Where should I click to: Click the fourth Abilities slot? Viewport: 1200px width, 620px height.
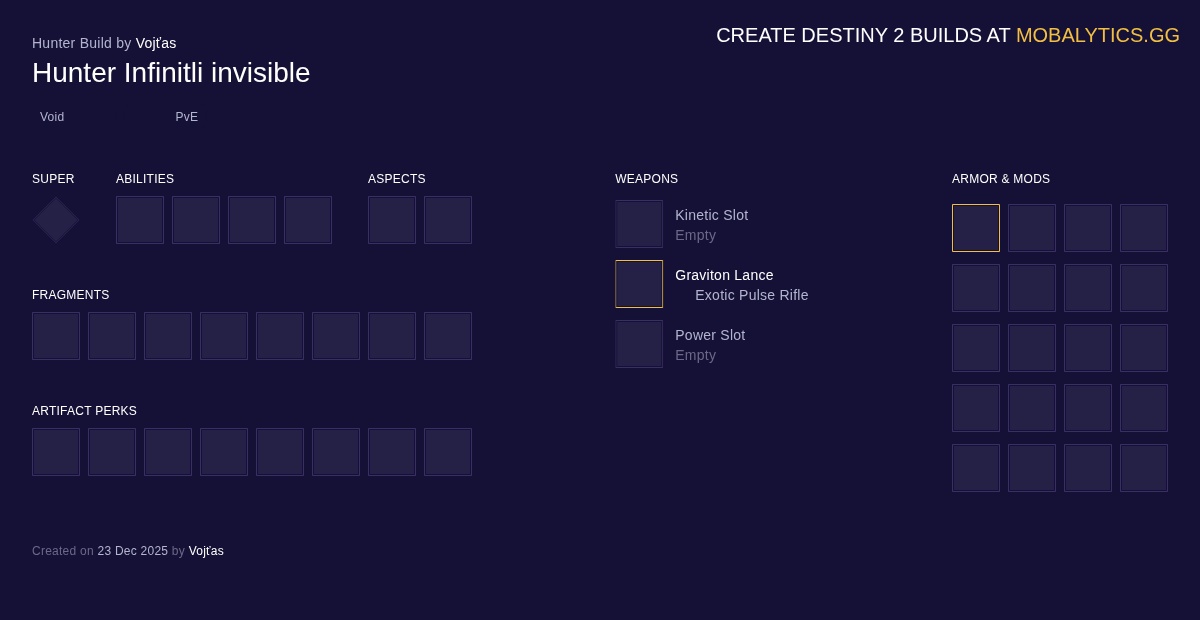point(308,220)
